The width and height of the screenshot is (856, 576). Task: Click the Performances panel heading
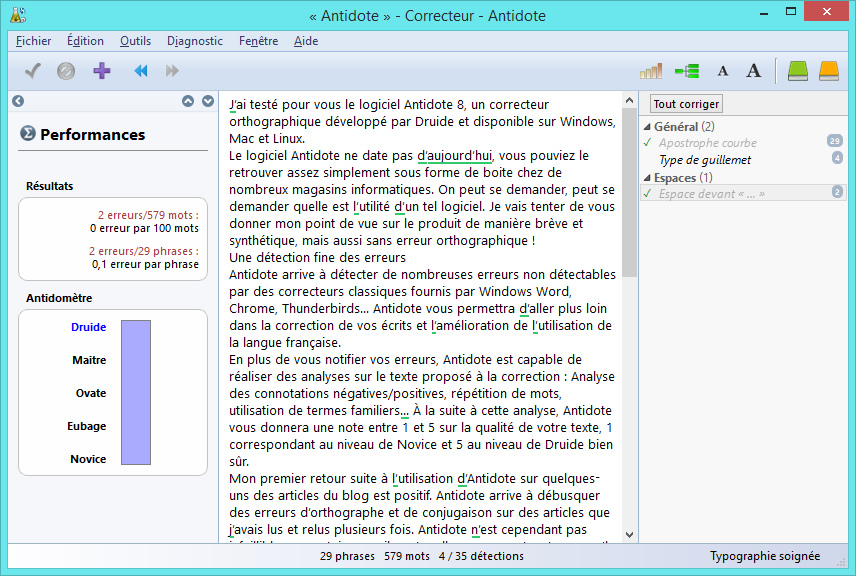point(92,134)
